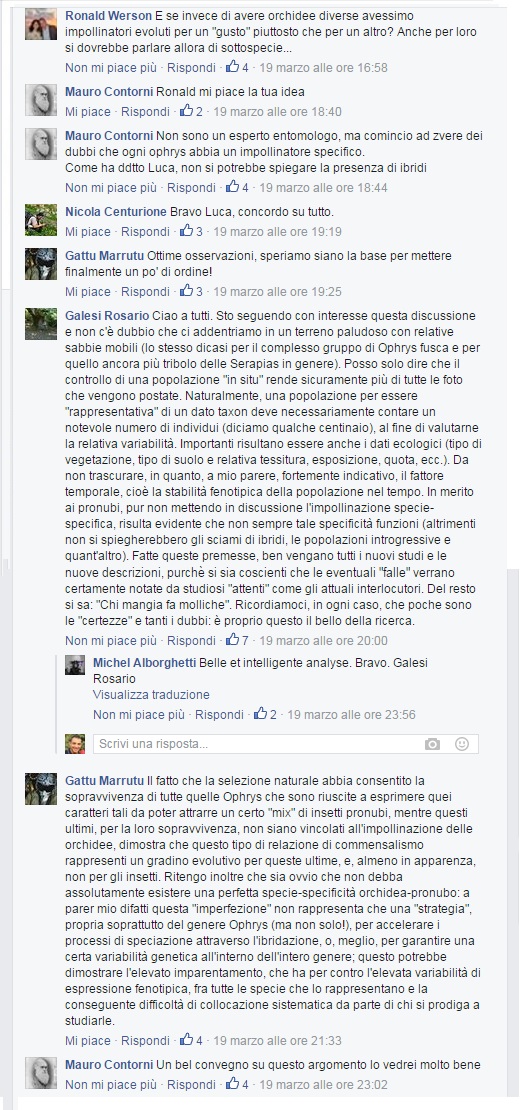Click the likes icon on the last Mauro Contorni comment
The height and width of the screenshot is (1110, 520).
[x=232, y=1083]
